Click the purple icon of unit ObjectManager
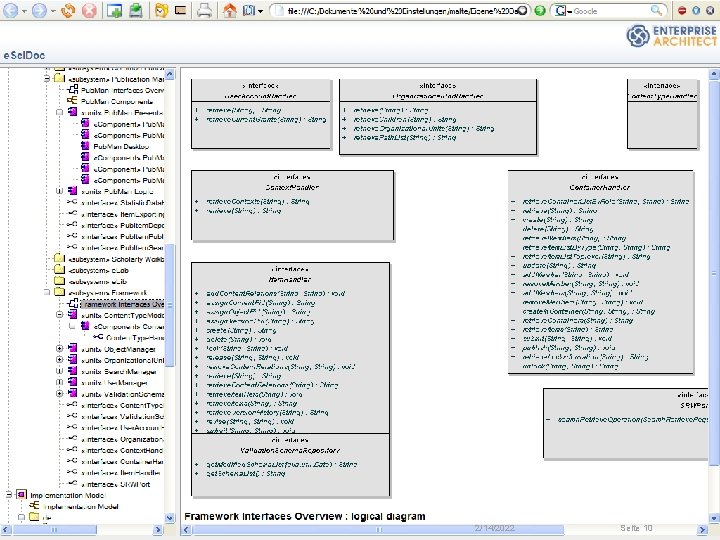Screen dimensions: 720x540 click(x=73, y=349)
